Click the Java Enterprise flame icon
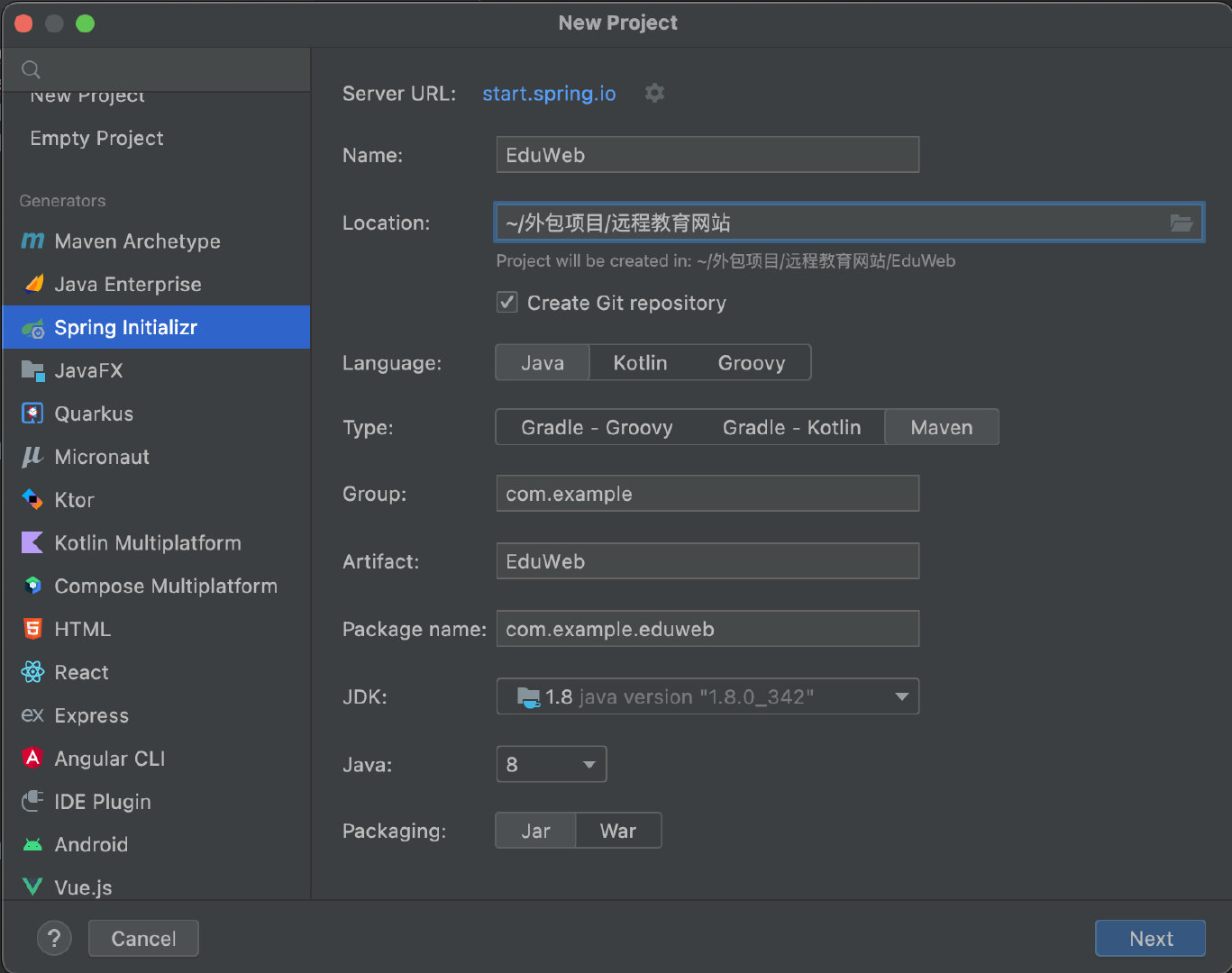Viewport: 1232px width, 973px height. [x=33, y=284]
